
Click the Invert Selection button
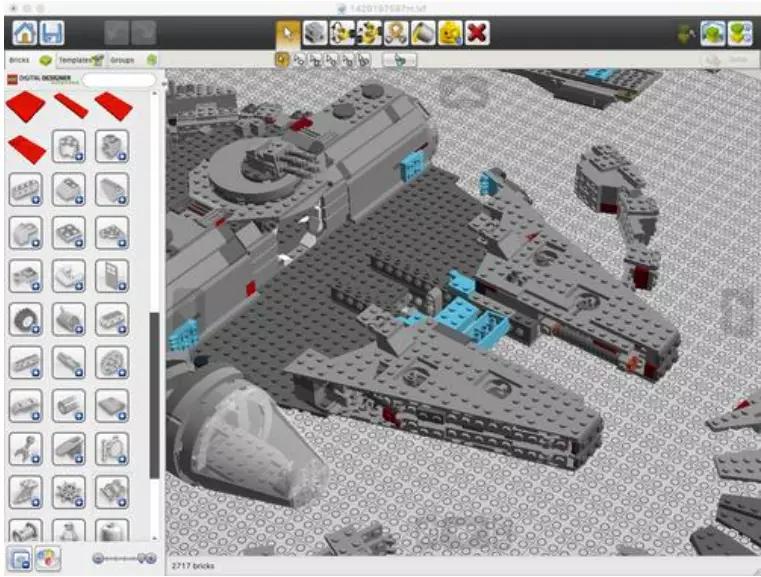pos(399,60)
